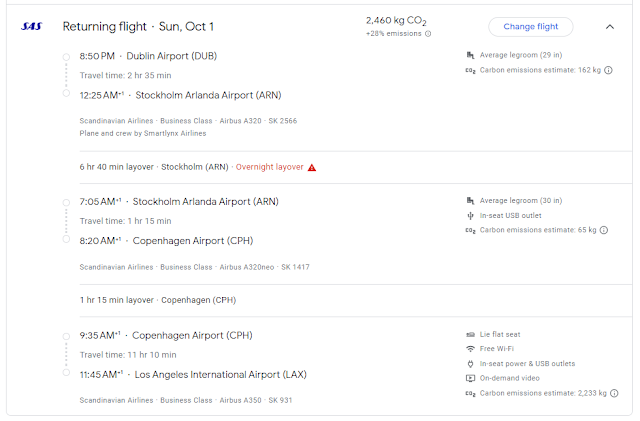Click the Free Wi-Fi icon
Screen dimensions: 640x421
coord(471,349)
